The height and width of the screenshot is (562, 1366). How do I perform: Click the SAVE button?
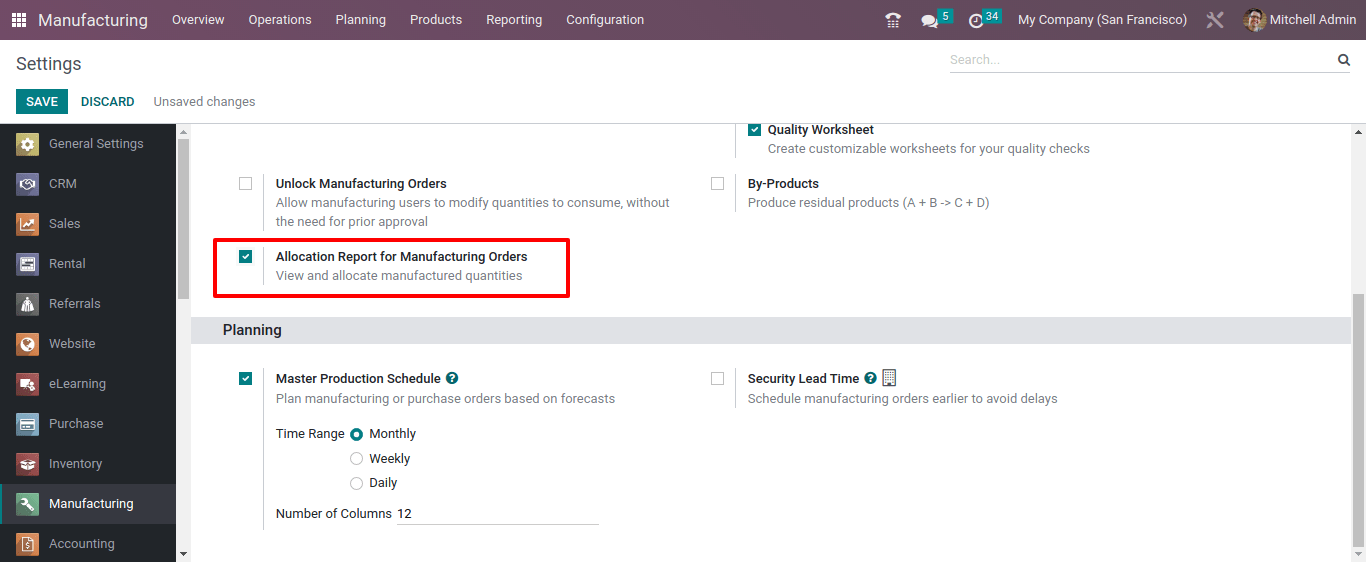(x=42, y=102)
